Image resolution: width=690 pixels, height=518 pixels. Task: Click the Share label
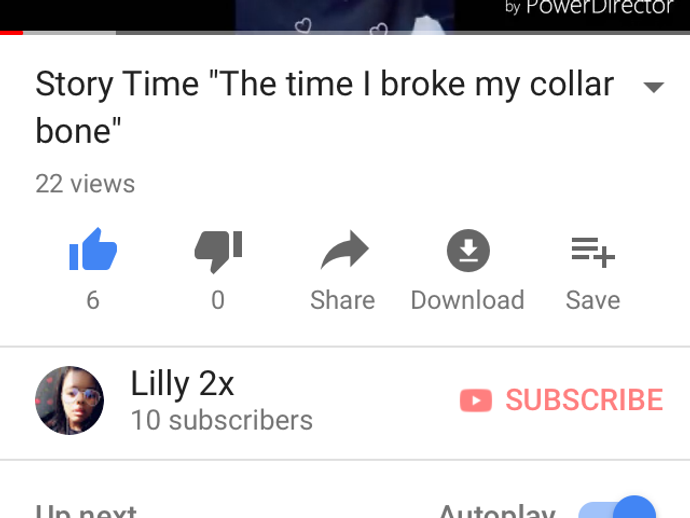[x=342, y=300]
